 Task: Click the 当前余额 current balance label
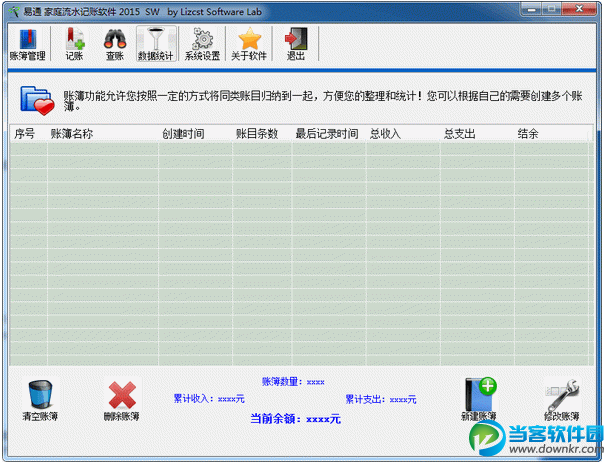click(x=296, y=419)
